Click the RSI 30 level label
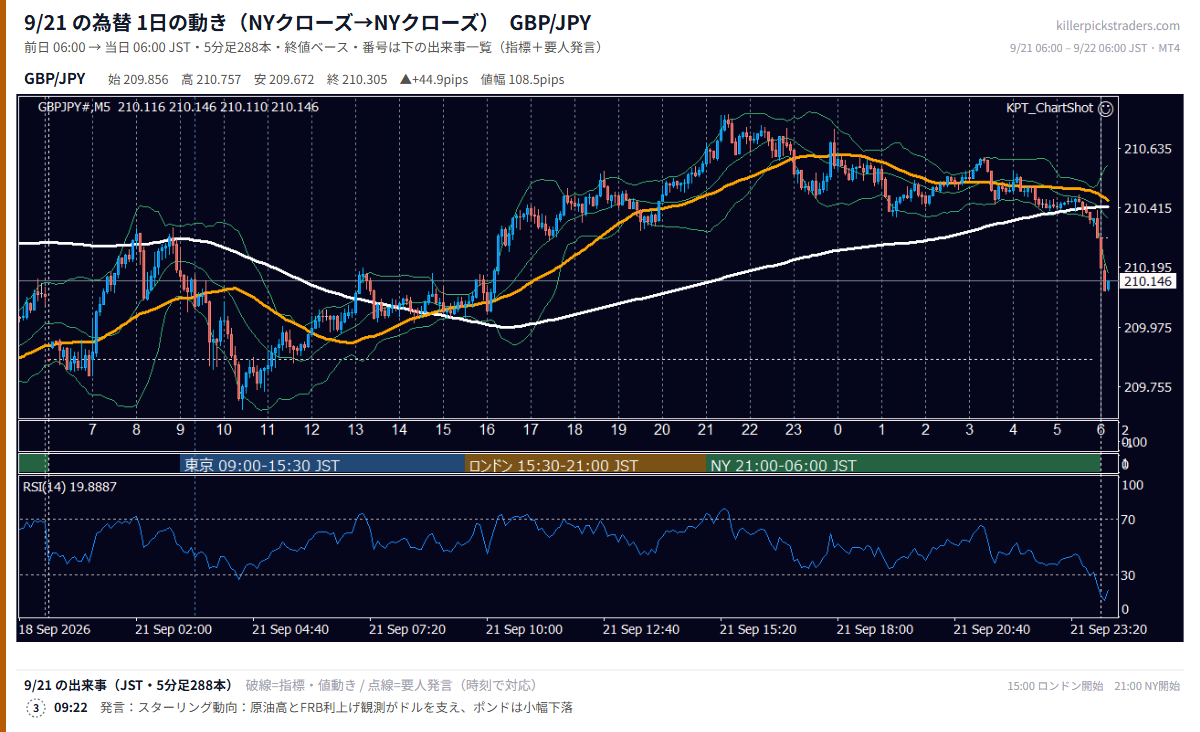1200x732 pixels. [1130, 575]
